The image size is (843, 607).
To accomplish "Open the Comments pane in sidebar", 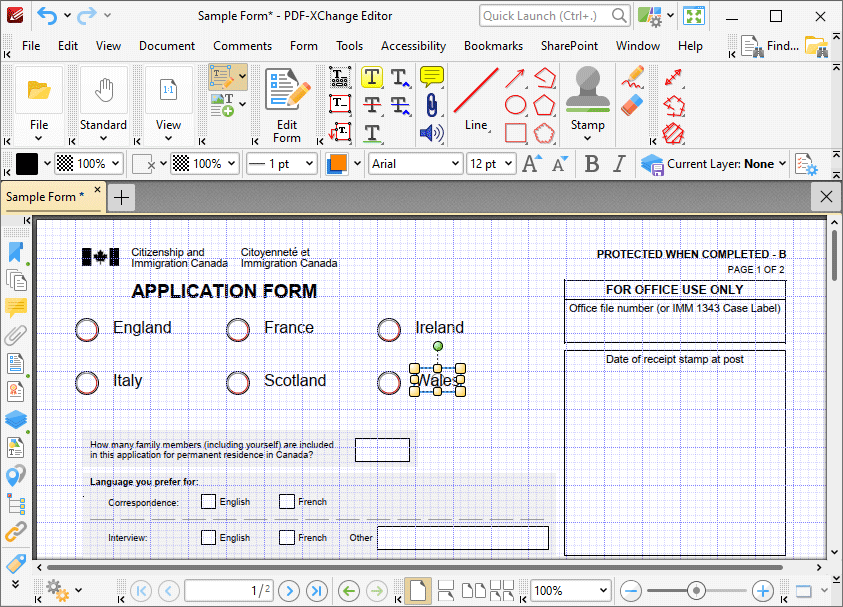I will tap(16, 308).
